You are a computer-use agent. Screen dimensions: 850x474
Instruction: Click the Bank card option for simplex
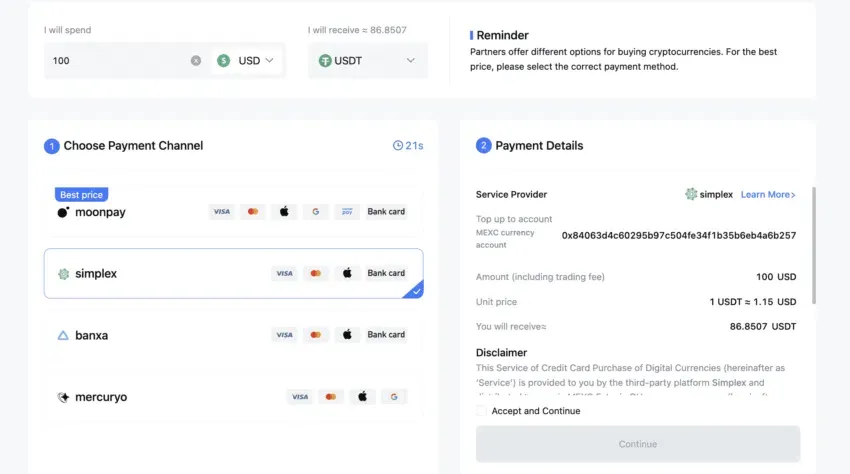386,273
